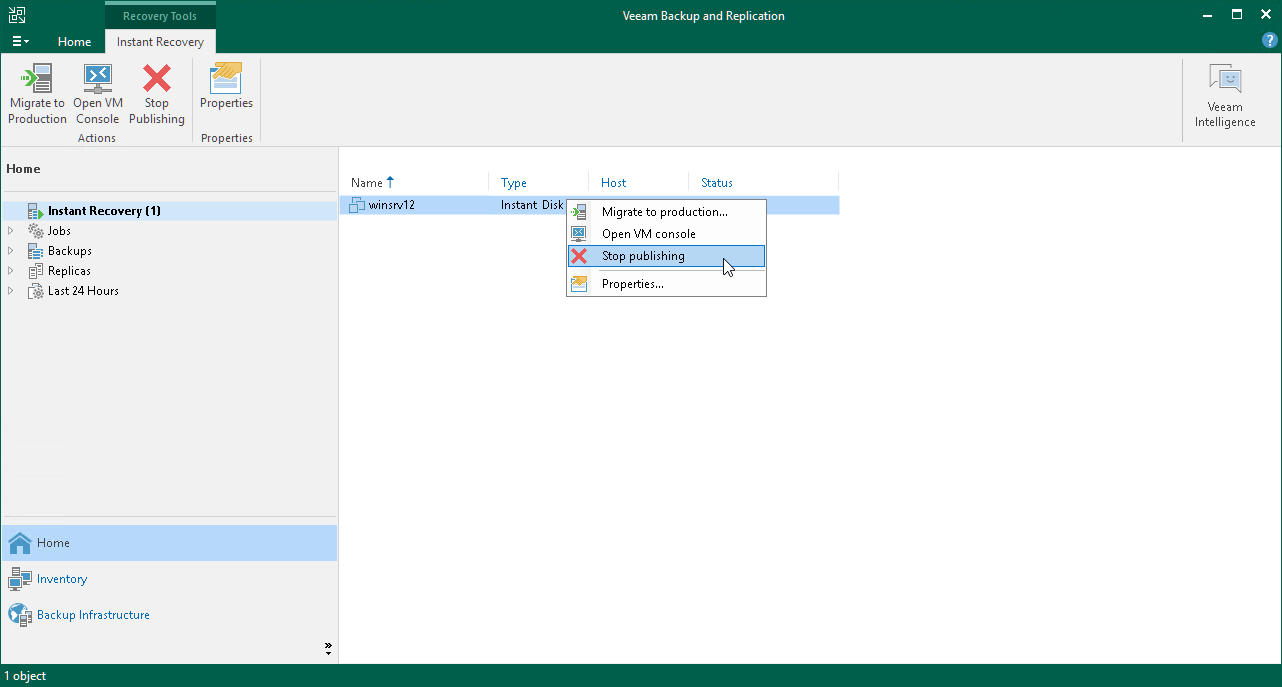Screen dimensions: 1282x687
Task: Expand the Replicas tree node
Action: coord(10,270)
